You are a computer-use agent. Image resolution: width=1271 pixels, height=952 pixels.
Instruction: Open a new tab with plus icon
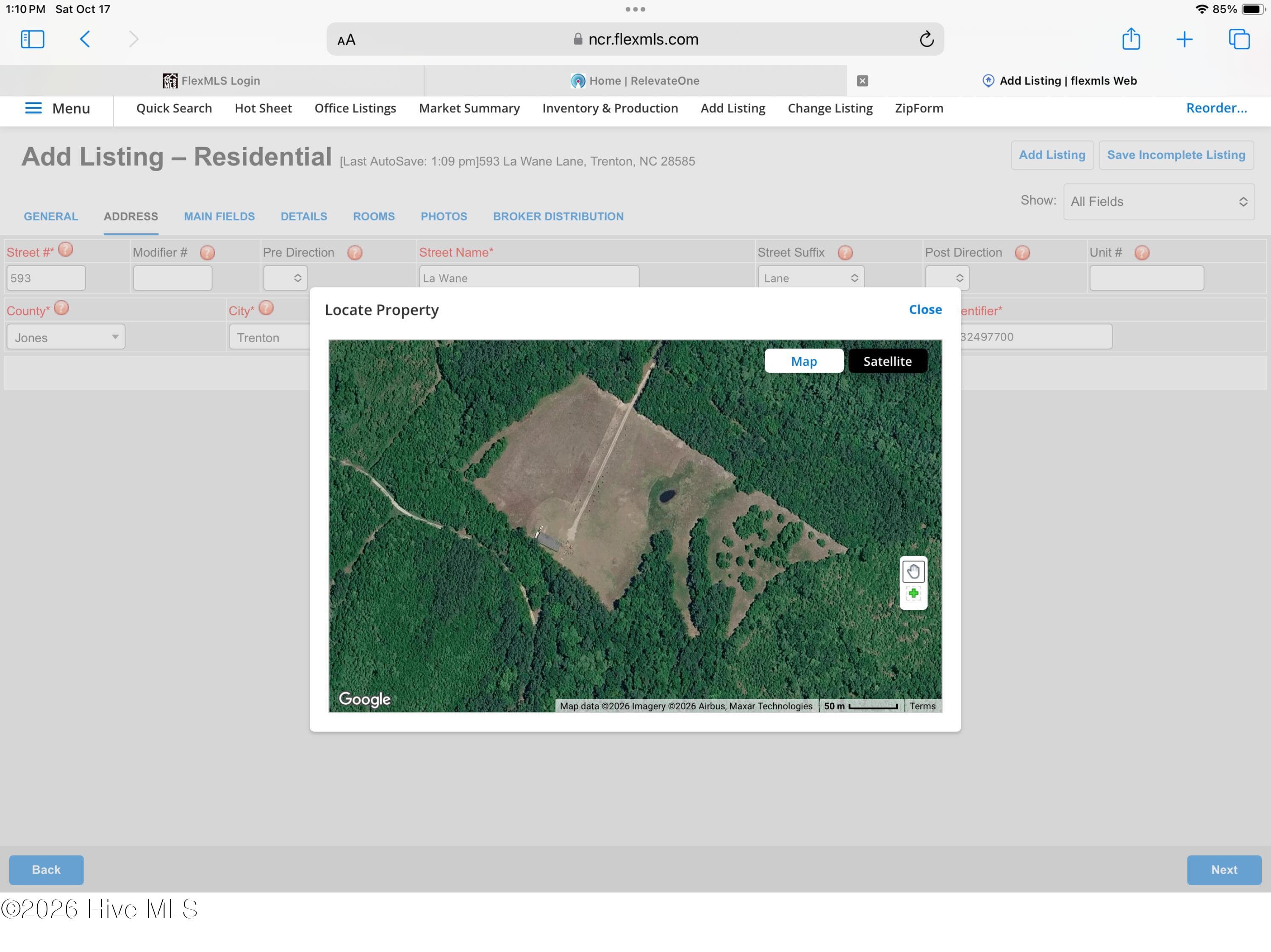(1184, 39)
